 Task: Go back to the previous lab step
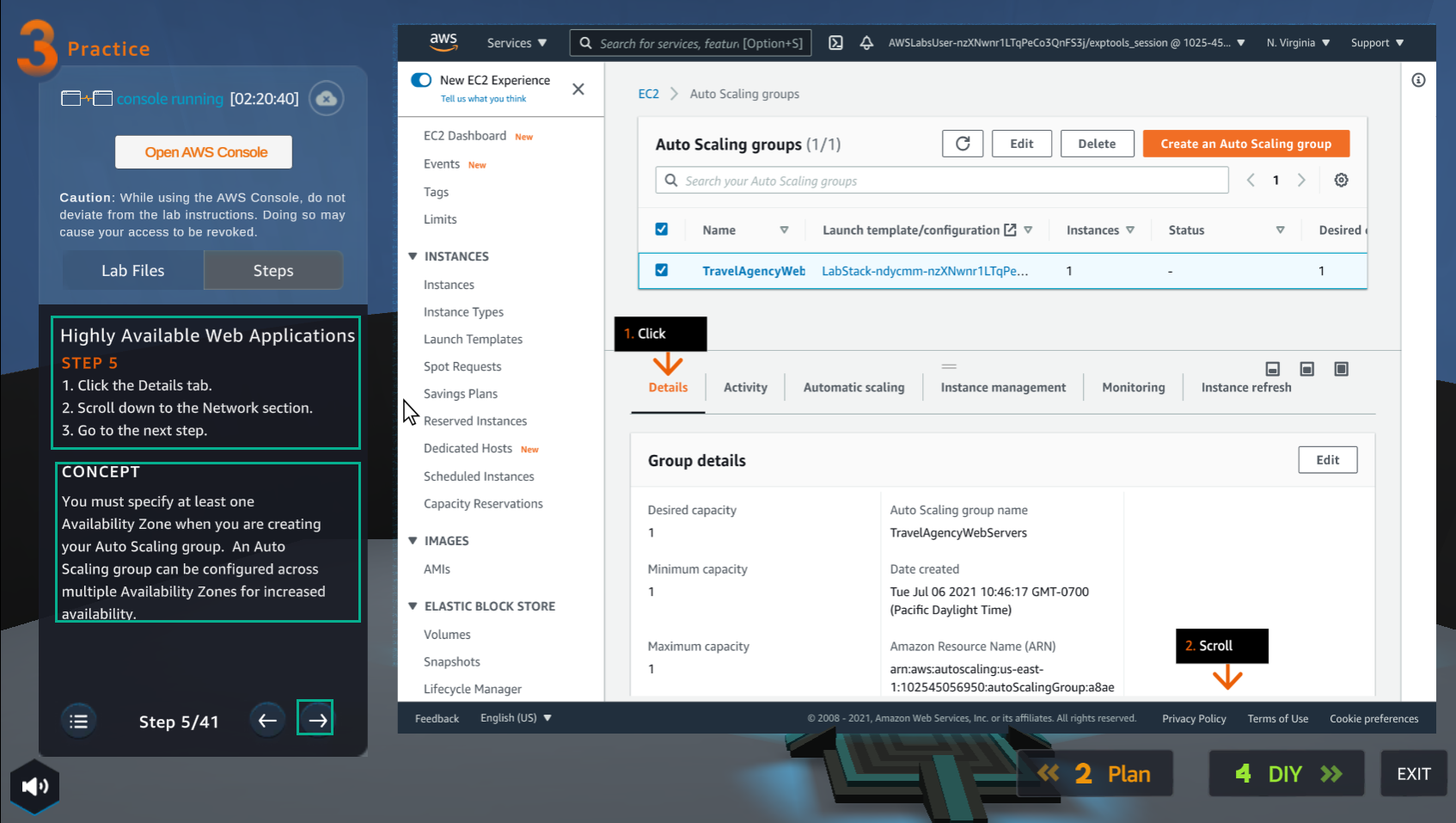click(267, 720)
